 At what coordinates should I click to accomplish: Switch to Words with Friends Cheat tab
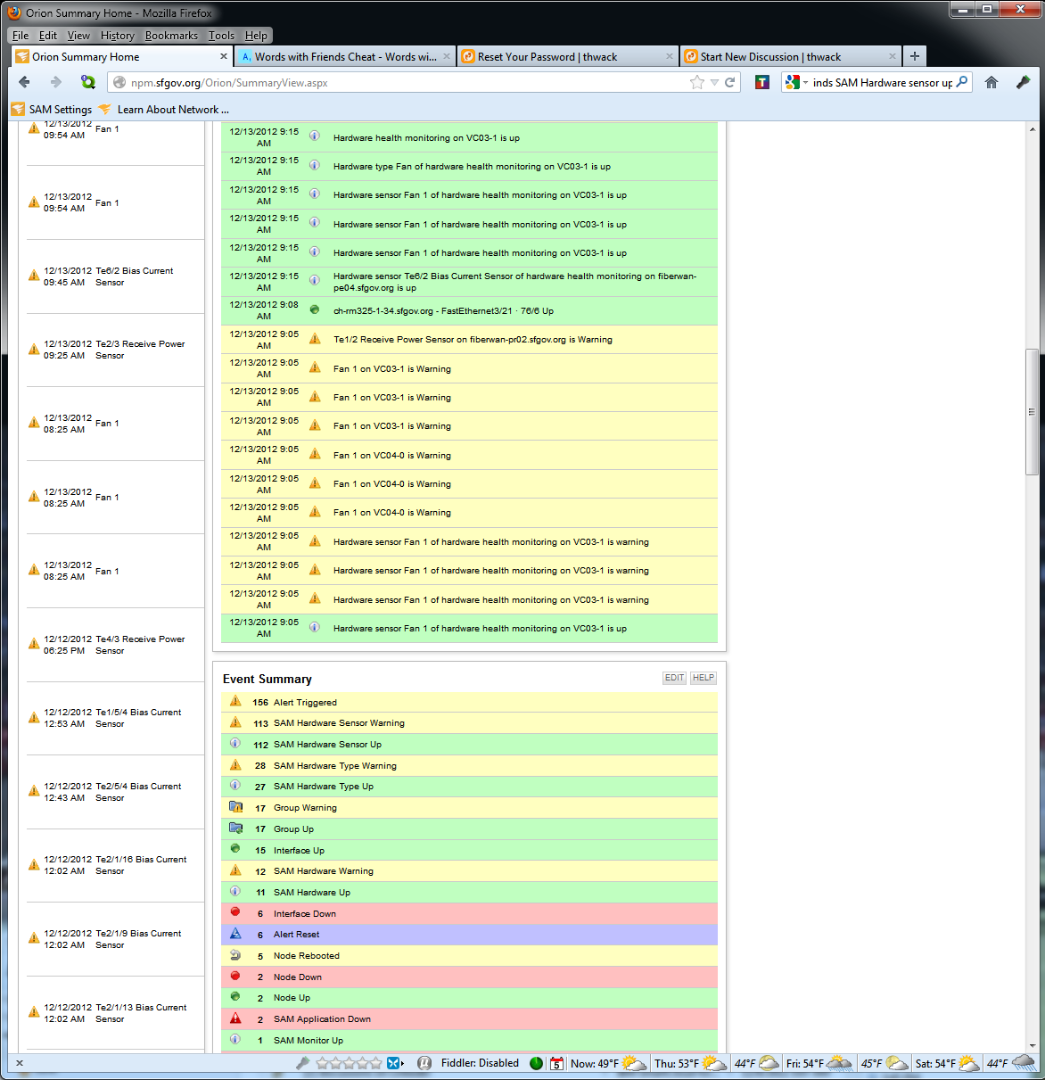coord(344,56)
